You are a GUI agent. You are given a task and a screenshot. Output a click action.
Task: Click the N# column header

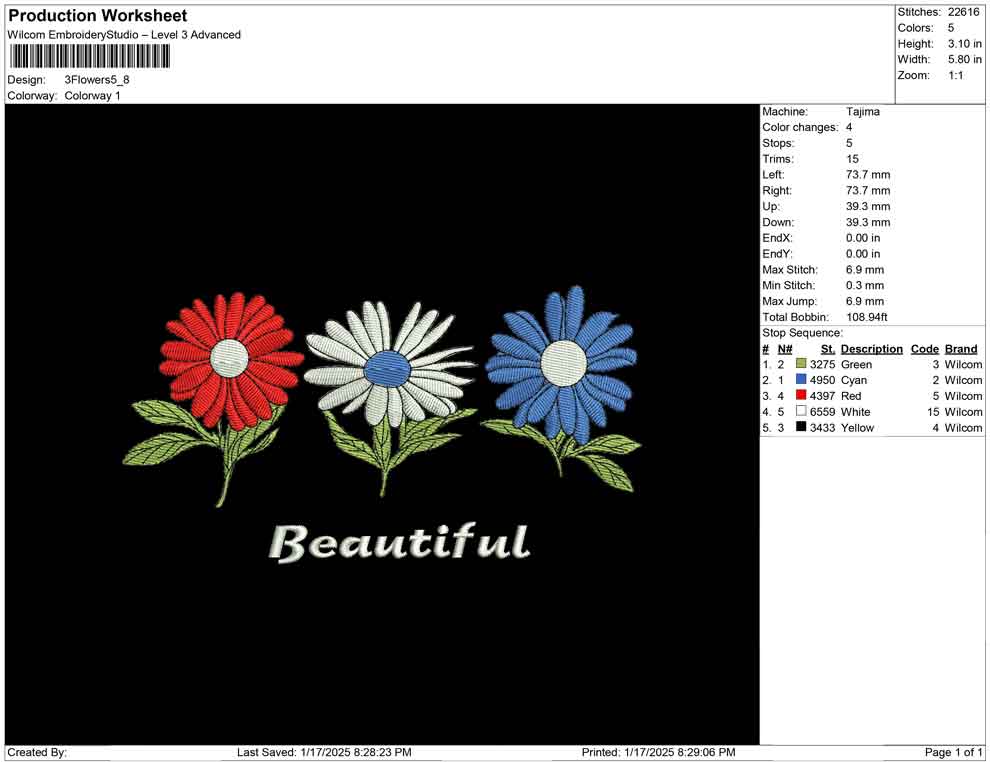(x=785, y=349)
